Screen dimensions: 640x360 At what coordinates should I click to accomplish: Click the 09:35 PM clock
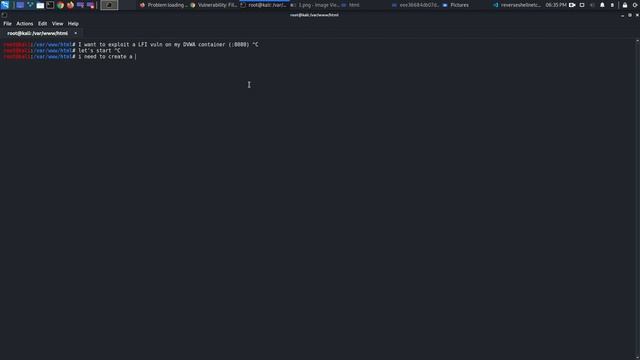pyautogui.click(x=556, y=5)
